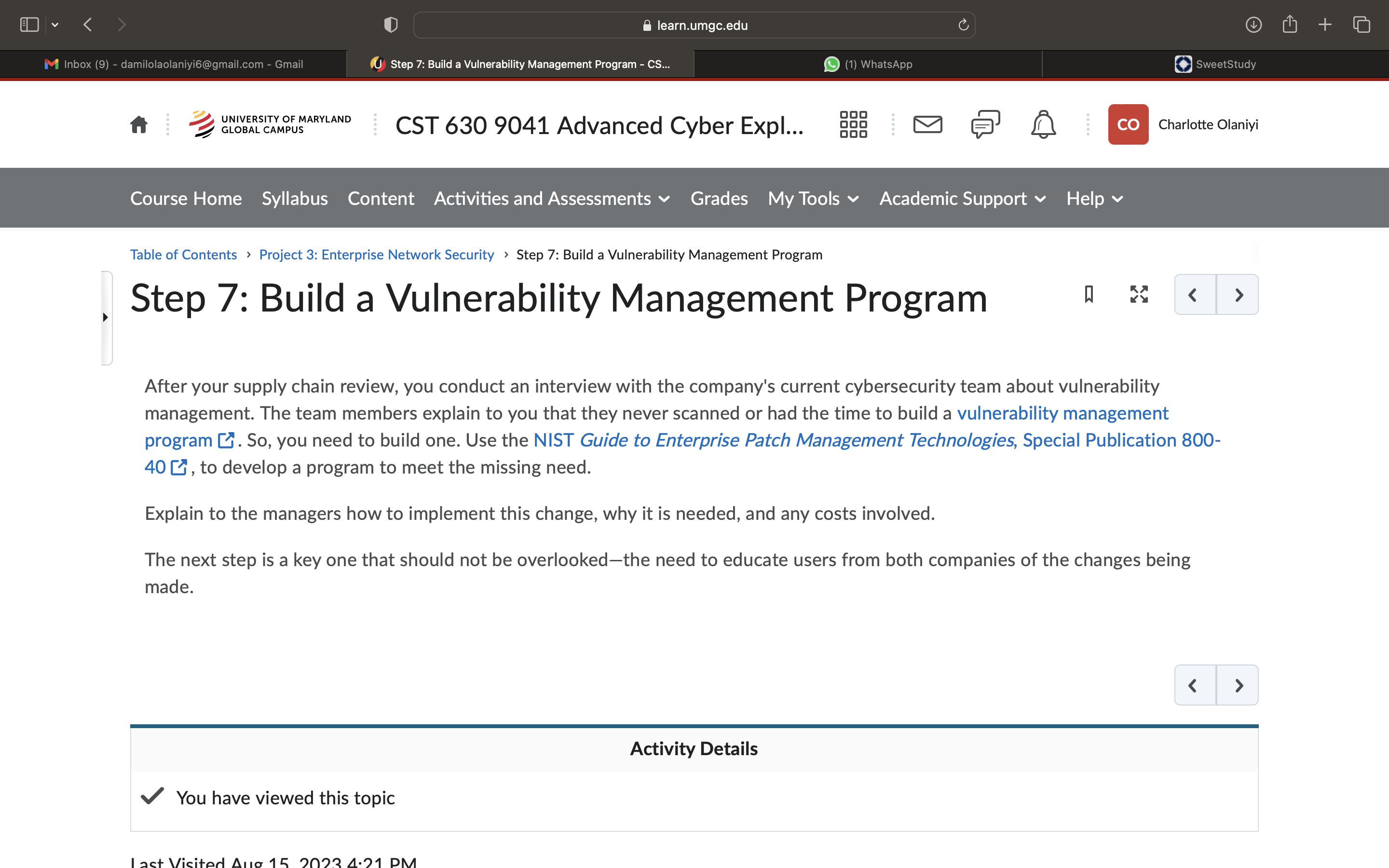Expand Activities and Assessments menu

552,199
